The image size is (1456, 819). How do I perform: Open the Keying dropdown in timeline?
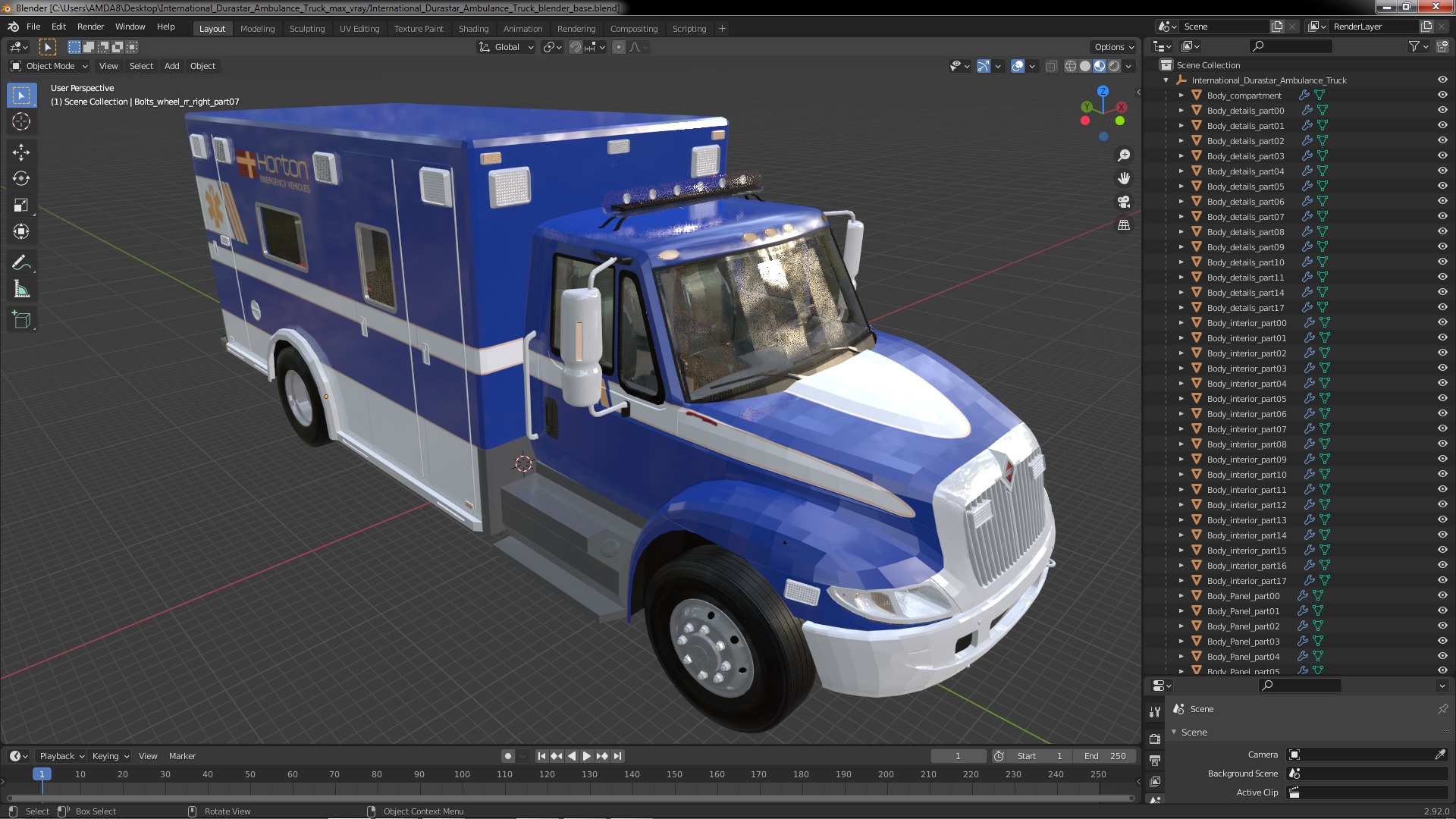(110, 756)
